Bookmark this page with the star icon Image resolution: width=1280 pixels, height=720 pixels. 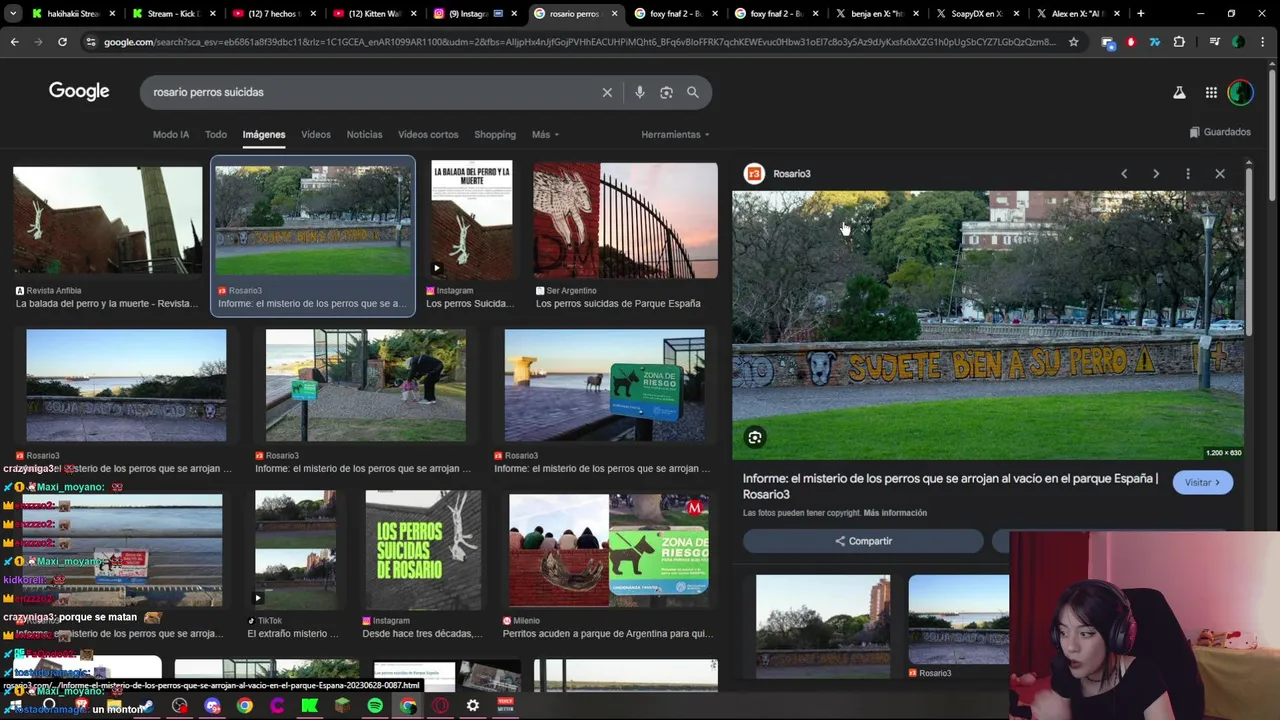point(1074,42)
